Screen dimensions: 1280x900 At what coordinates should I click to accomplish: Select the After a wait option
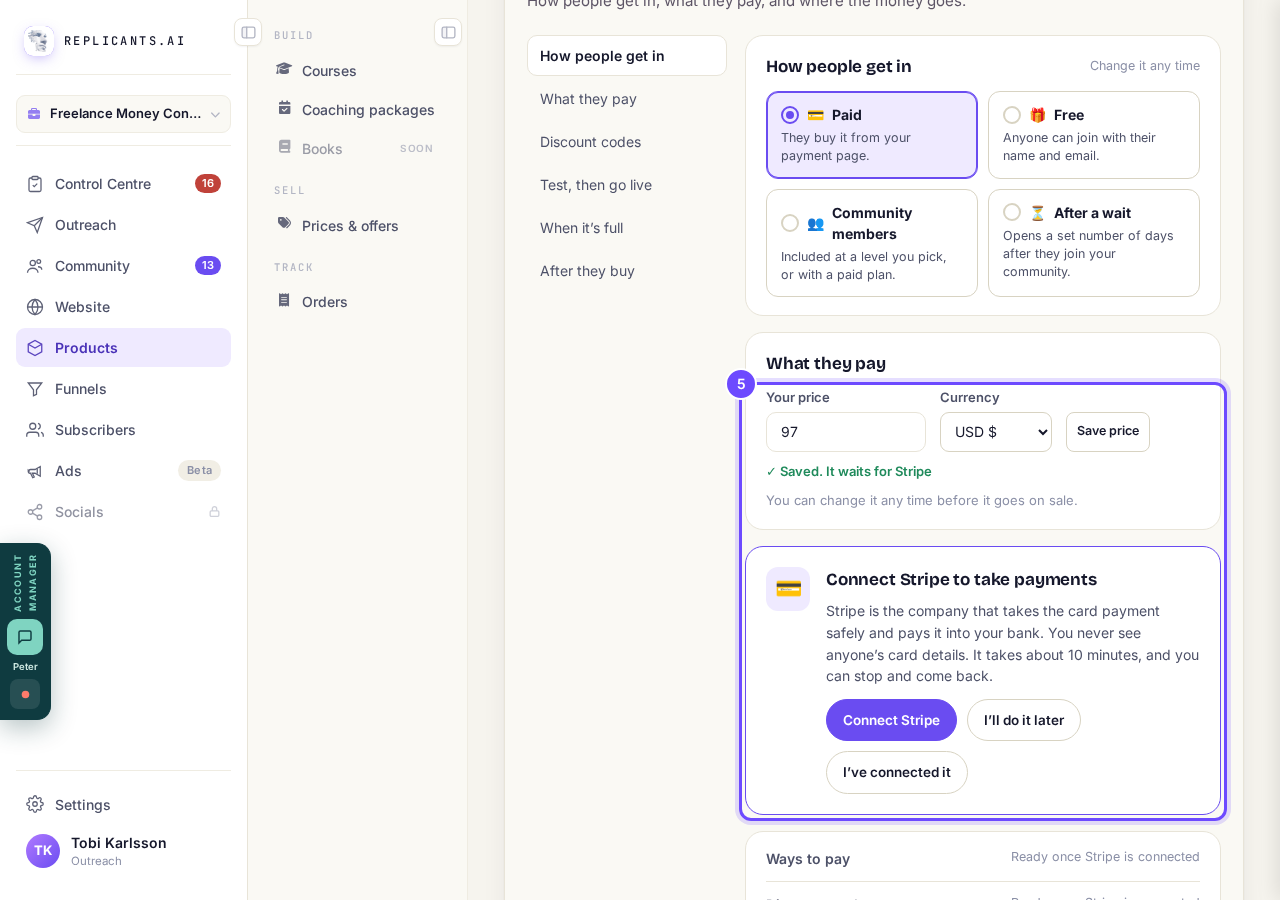click(x=1094, y=243)
